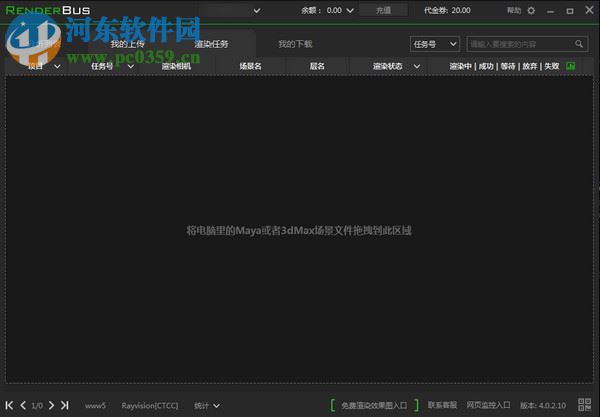Open the 渲染状态 filter dropdown
Image resolution: width=600 pixels, height=417 pixels.
tap(417, 67)
